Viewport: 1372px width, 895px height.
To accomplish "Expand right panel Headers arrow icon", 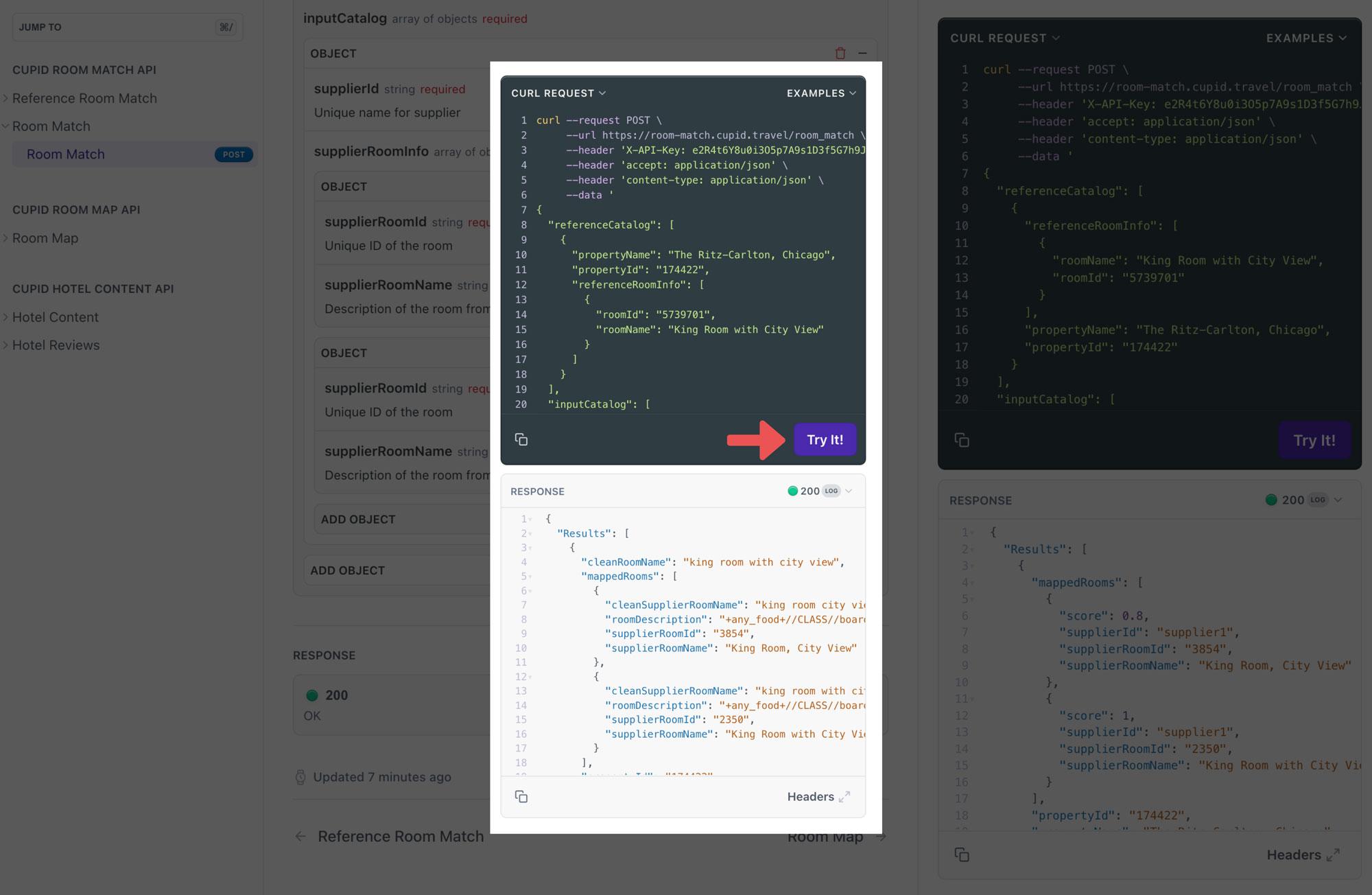I will [1333, 855].
